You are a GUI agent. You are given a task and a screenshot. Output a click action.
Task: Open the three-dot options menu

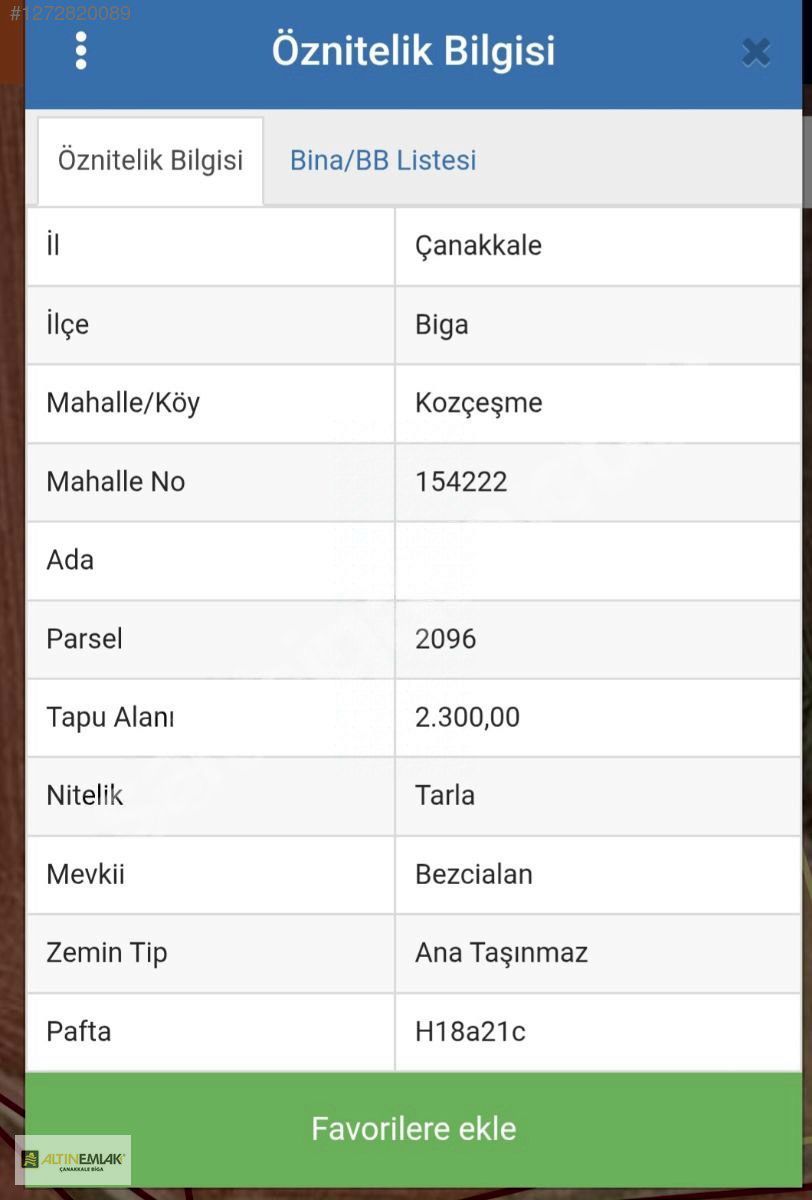click(x=81, y=51)
